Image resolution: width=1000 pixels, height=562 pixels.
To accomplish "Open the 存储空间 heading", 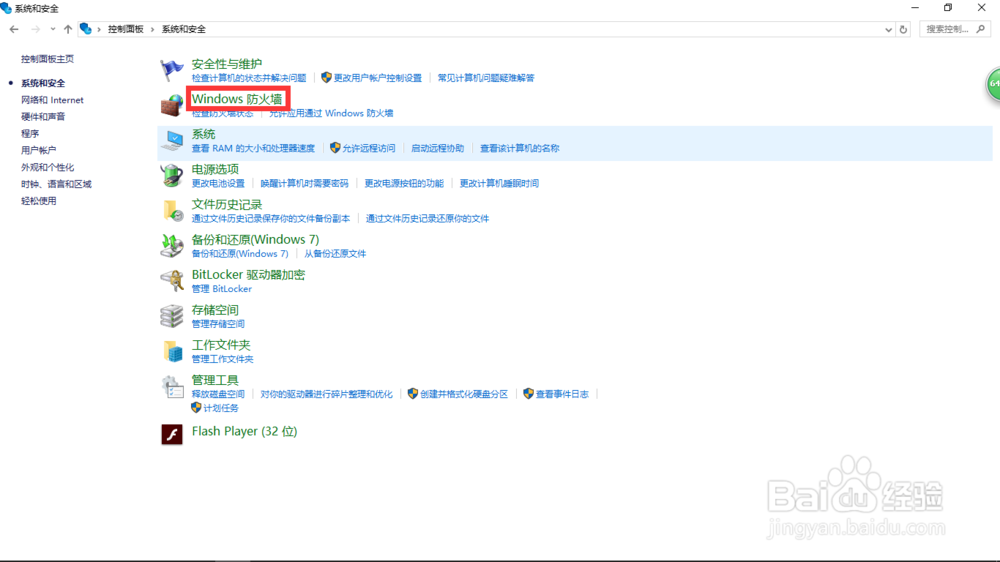I will click(x=215, y=309).
